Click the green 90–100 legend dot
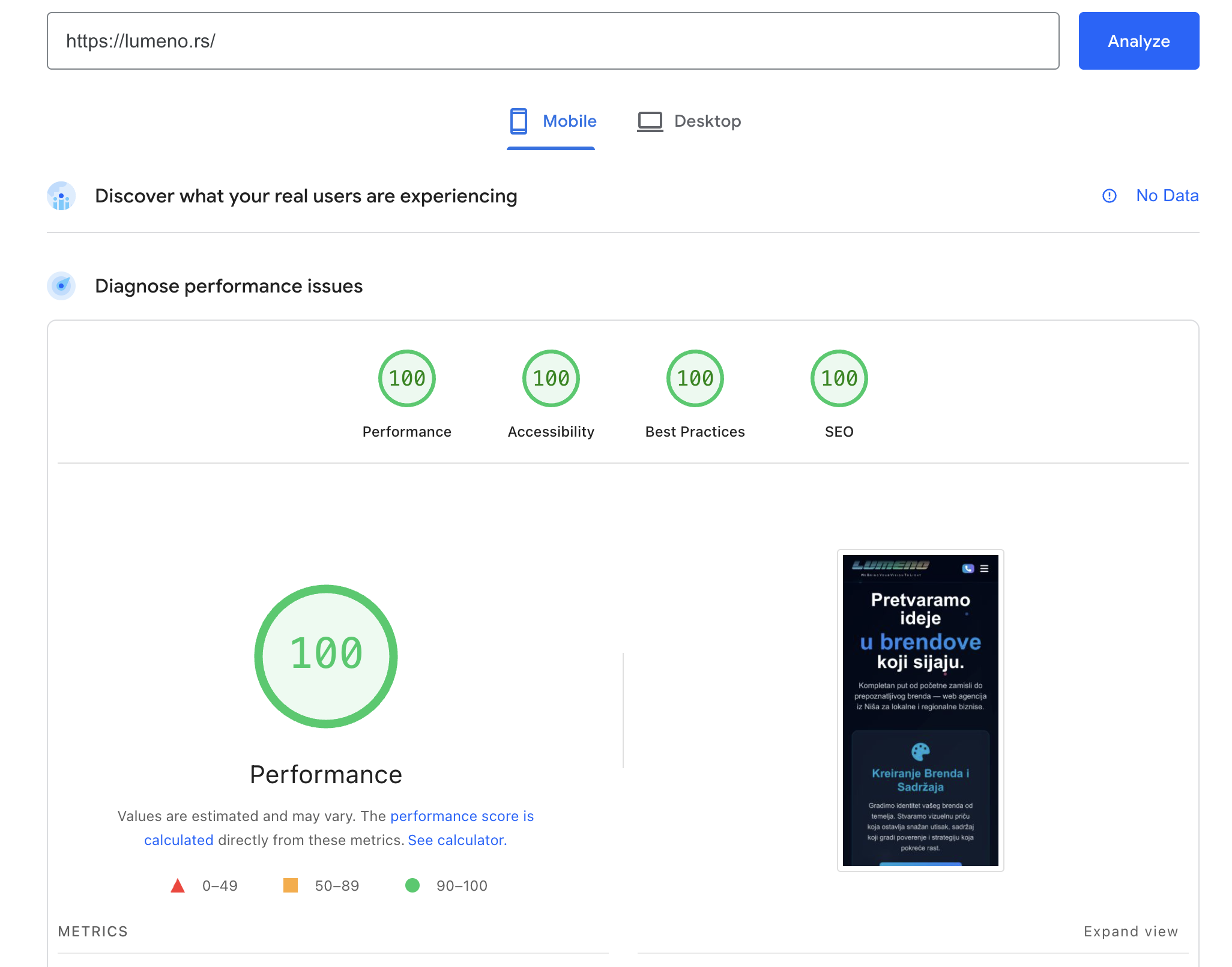Viewport: 1232px width, 967px height. [413, 885]
